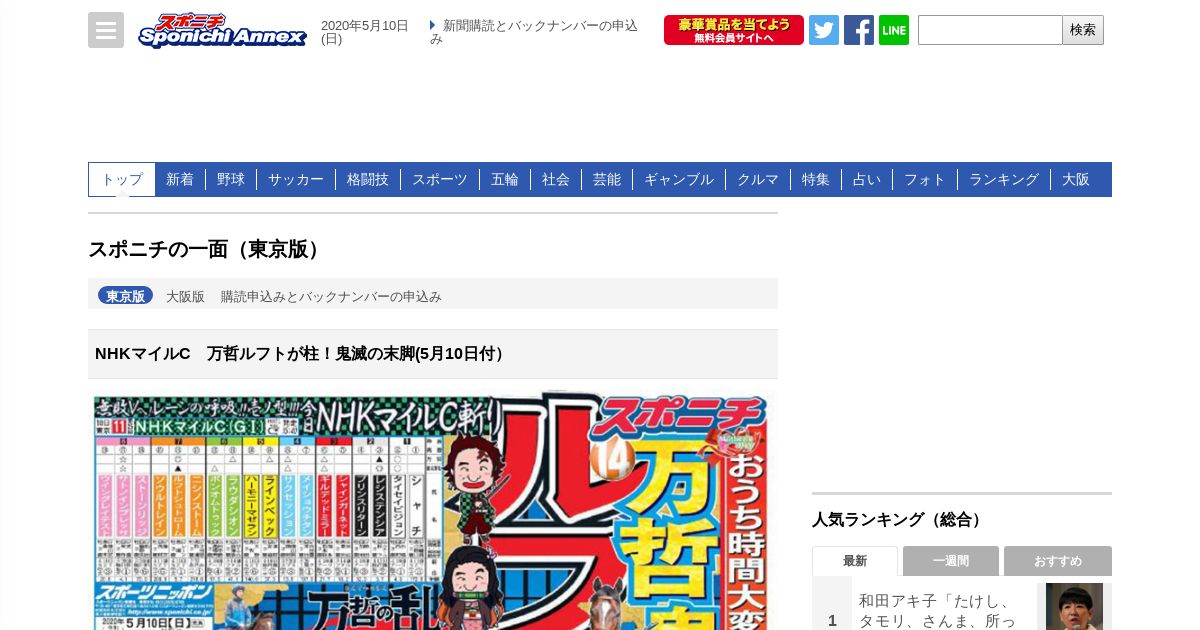Open the newspaper front page image
This screenshot has height=630, width=1200.
tap(432, 511)
